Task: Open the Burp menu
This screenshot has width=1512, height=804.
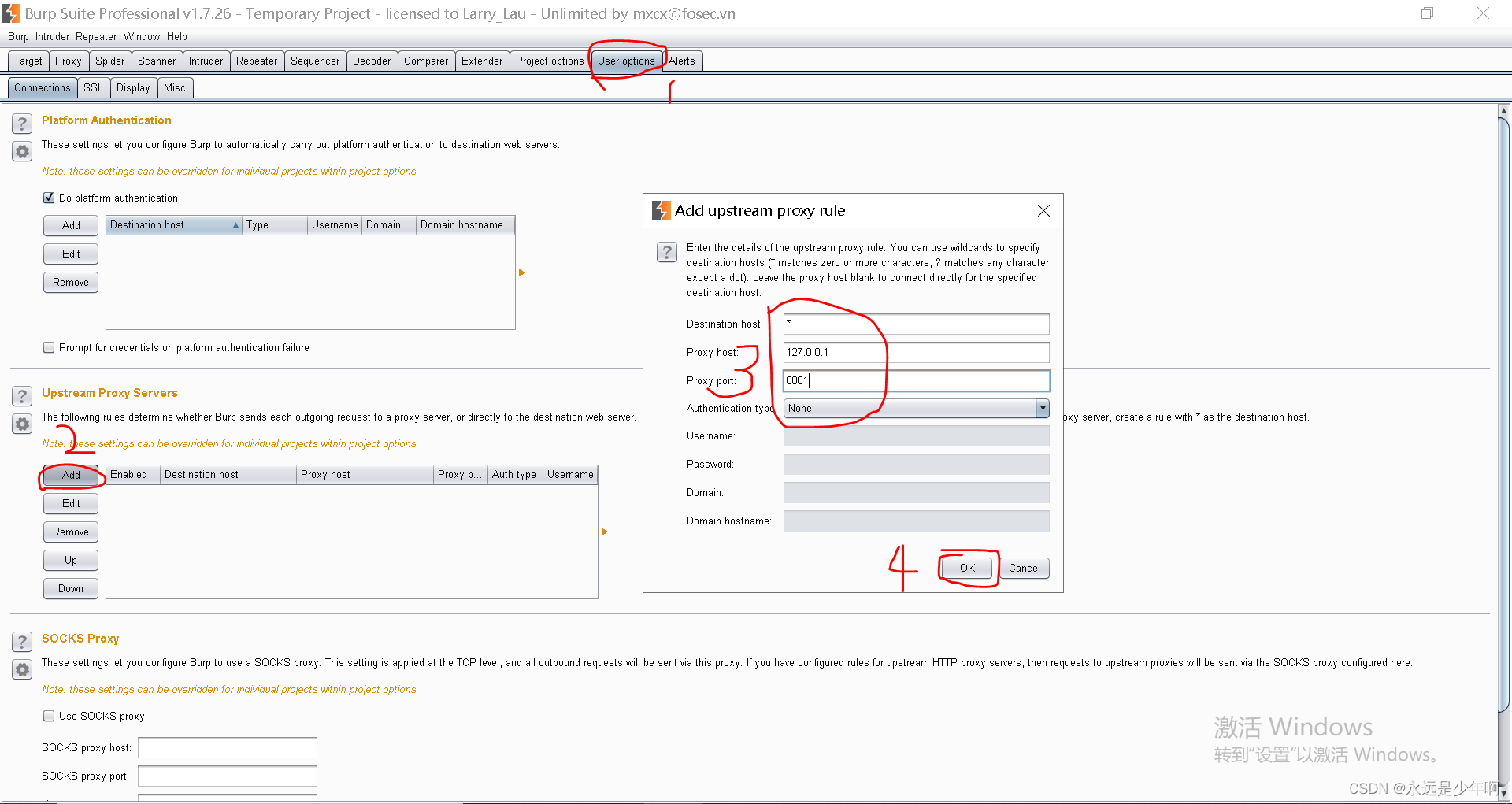Action: tap(18, 36)
